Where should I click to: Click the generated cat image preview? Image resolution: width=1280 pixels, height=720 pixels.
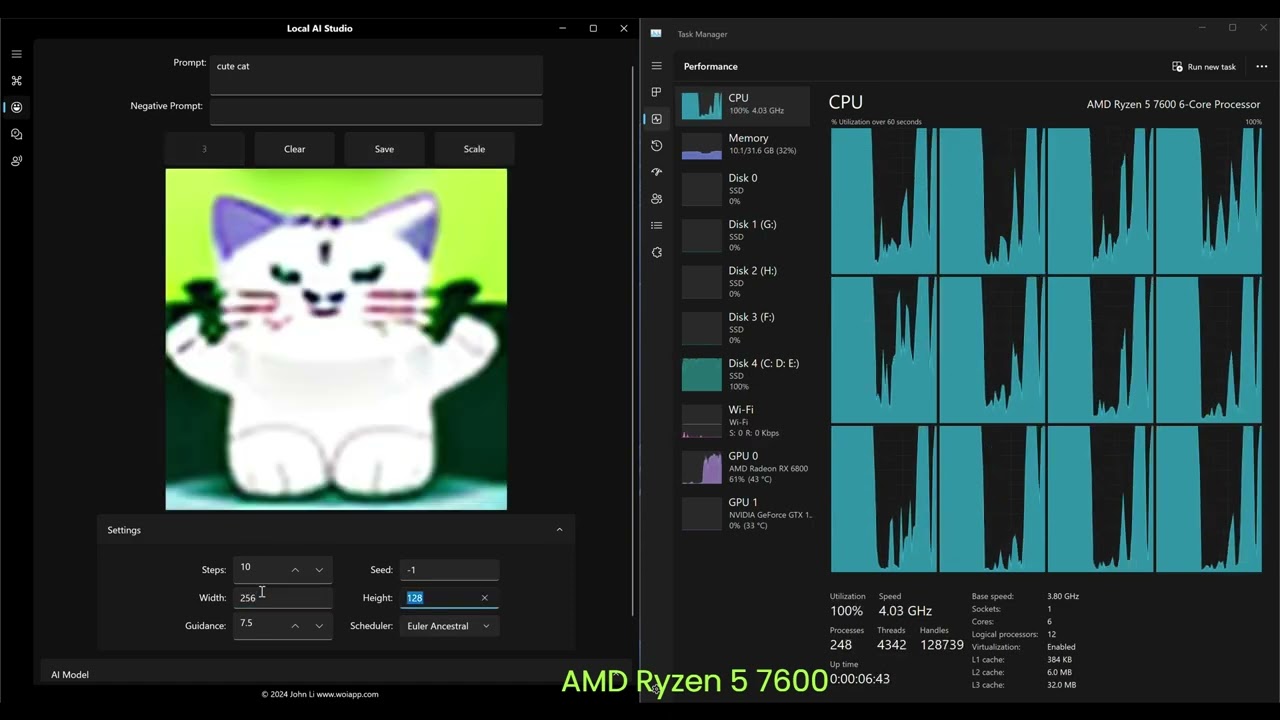(x=336, y=339)
